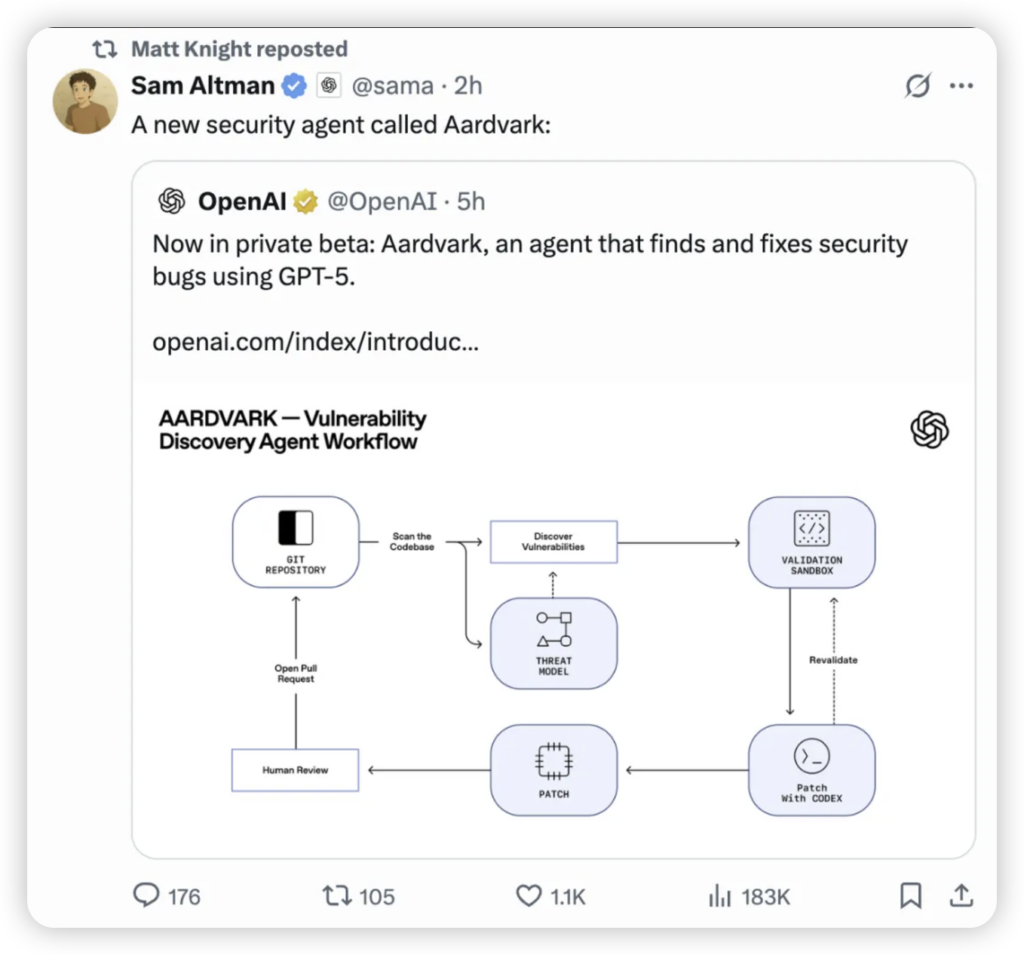Click the '2h' post timestamp

468,86
